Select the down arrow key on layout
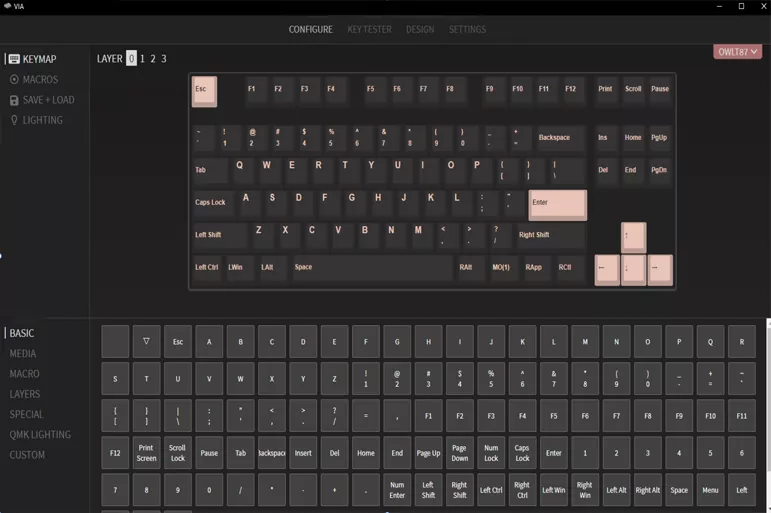 click(x=633, y=270)
